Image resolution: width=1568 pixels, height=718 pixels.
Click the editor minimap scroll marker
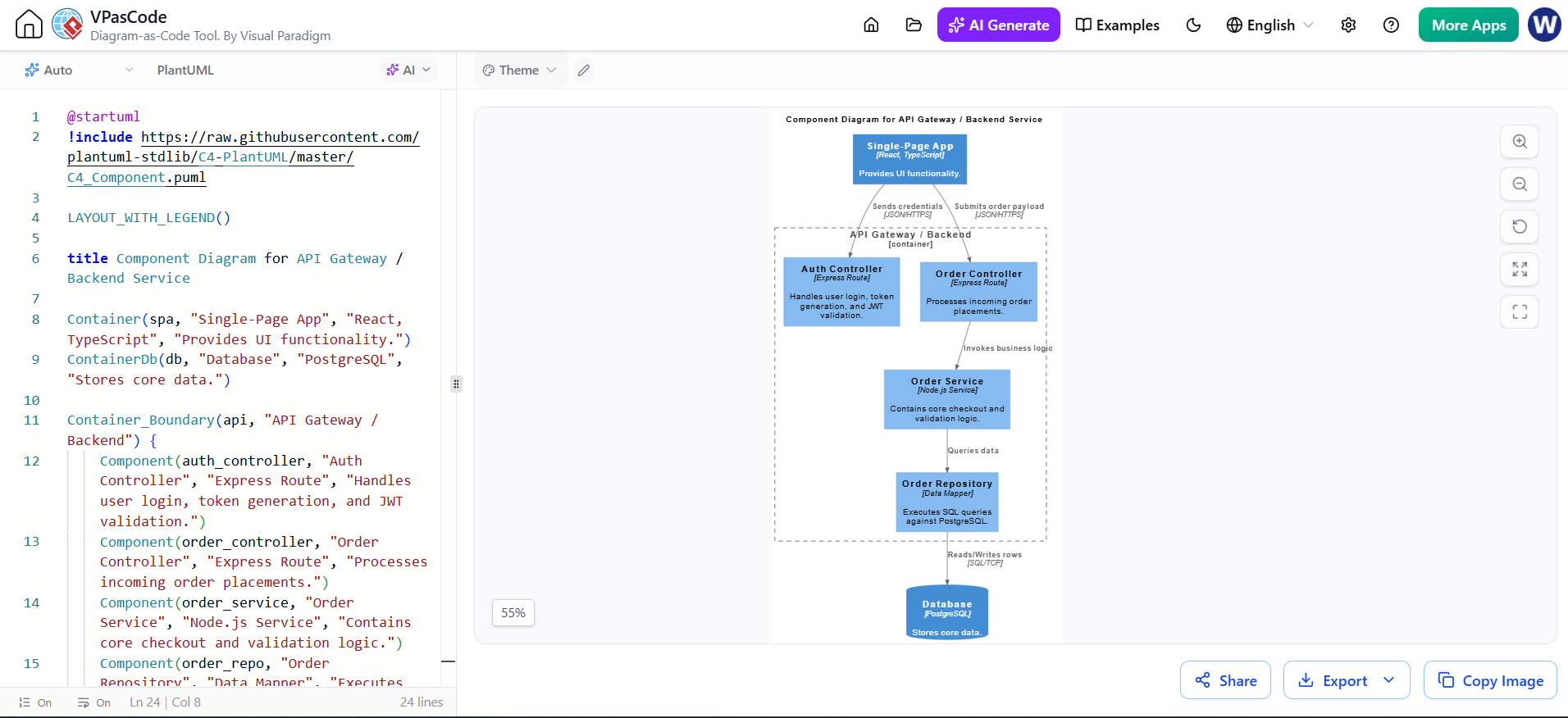[x=448, y=661]
